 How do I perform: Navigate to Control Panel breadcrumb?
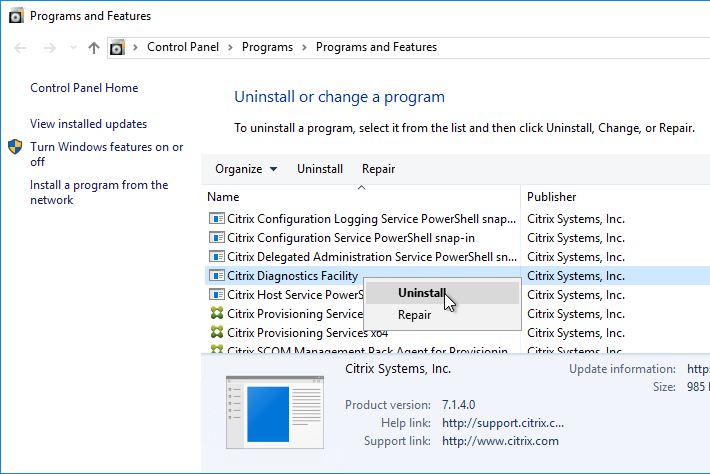[183, 47]
